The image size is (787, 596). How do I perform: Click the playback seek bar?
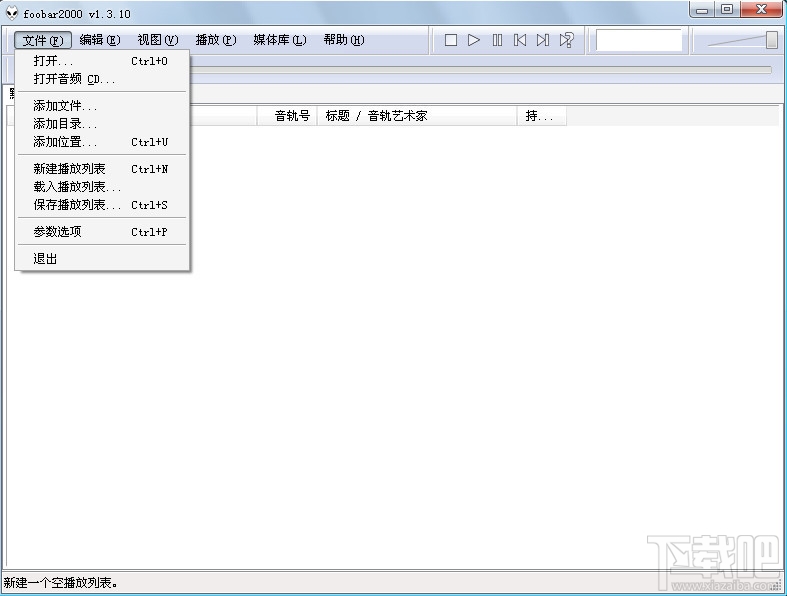pos(481,70)
